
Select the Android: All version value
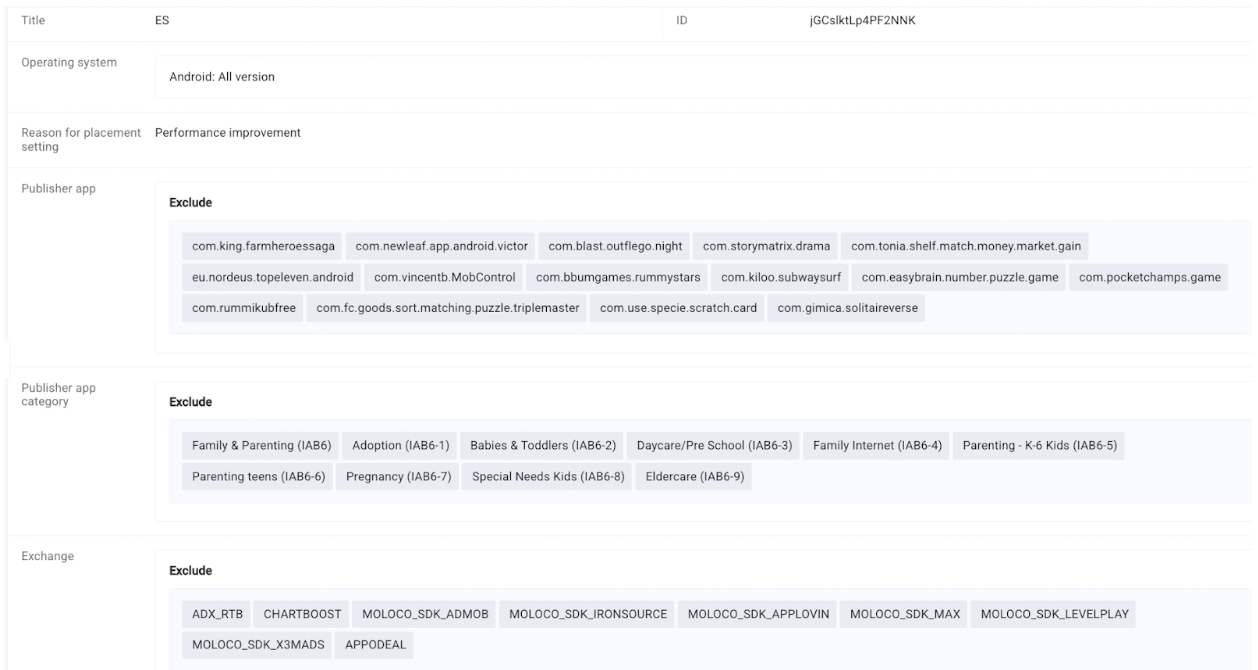pos(222,77)
